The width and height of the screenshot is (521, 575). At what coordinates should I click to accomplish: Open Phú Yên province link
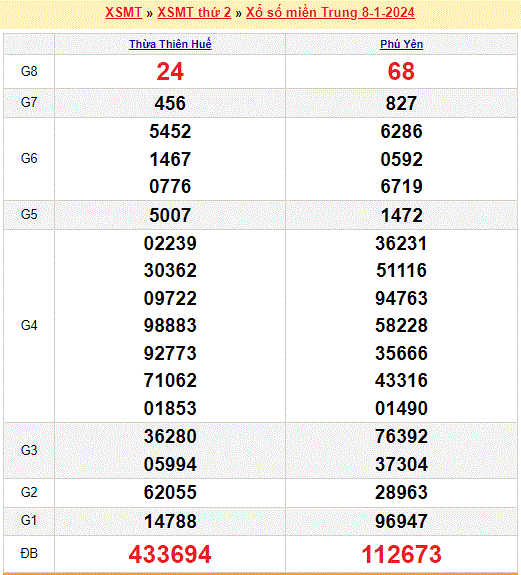pos(401,44)
